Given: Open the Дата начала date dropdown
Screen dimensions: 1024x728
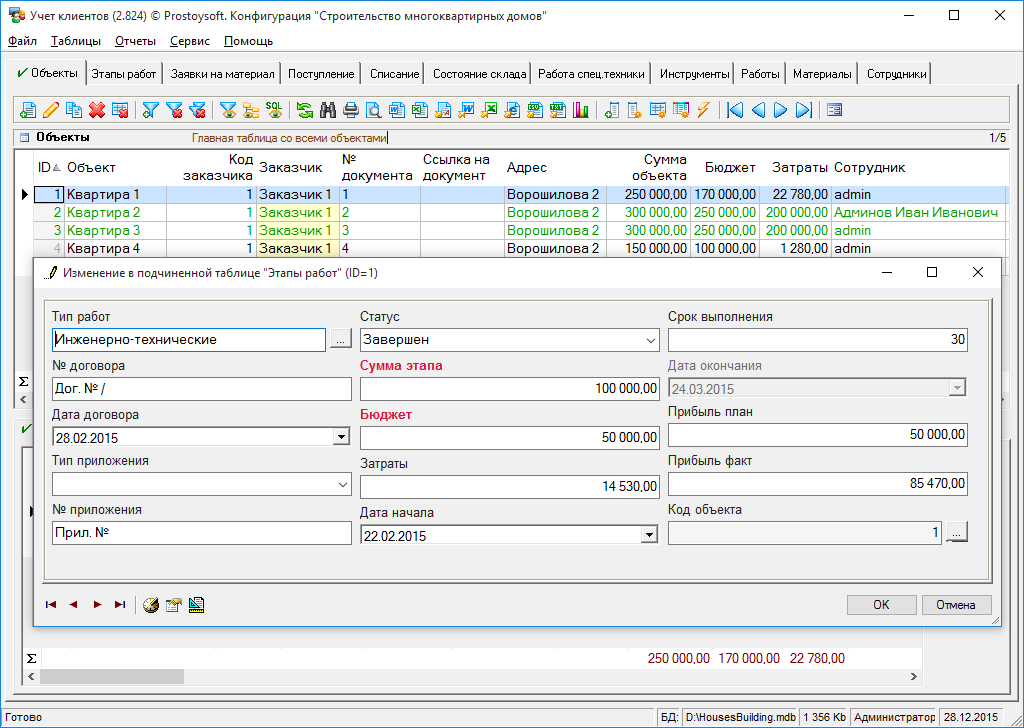Looking at the screenshot, I should click(649, 535).
